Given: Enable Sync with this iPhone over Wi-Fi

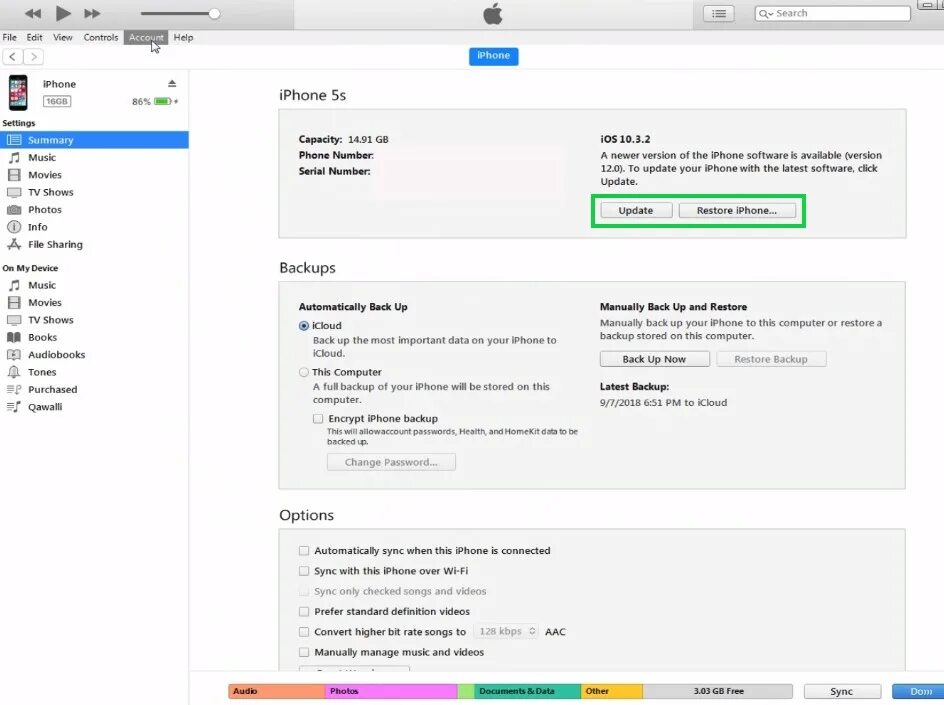Looking at the screenshot, I should [x=304, y=571].
